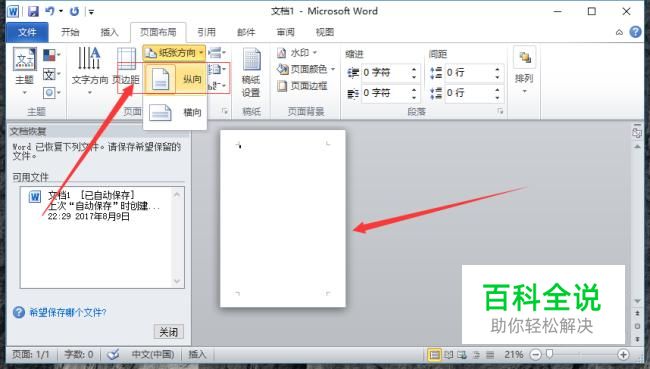Viewport: 650px width, 369px height.
Task: Toggle the 纸张方向 orientation dropdown
Action: [174, 53]
